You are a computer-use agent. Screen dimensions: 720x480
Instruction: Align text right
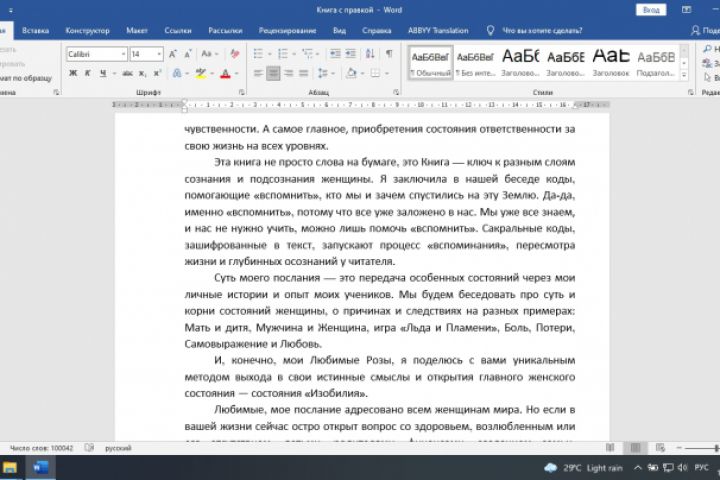[x=288, y=73]
